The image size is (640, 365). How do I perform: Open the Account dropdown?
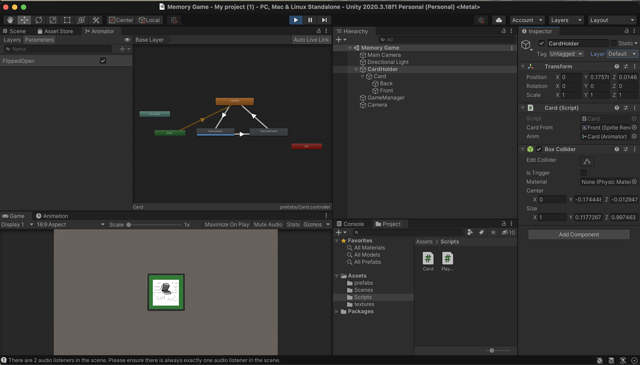click(527, 20)
